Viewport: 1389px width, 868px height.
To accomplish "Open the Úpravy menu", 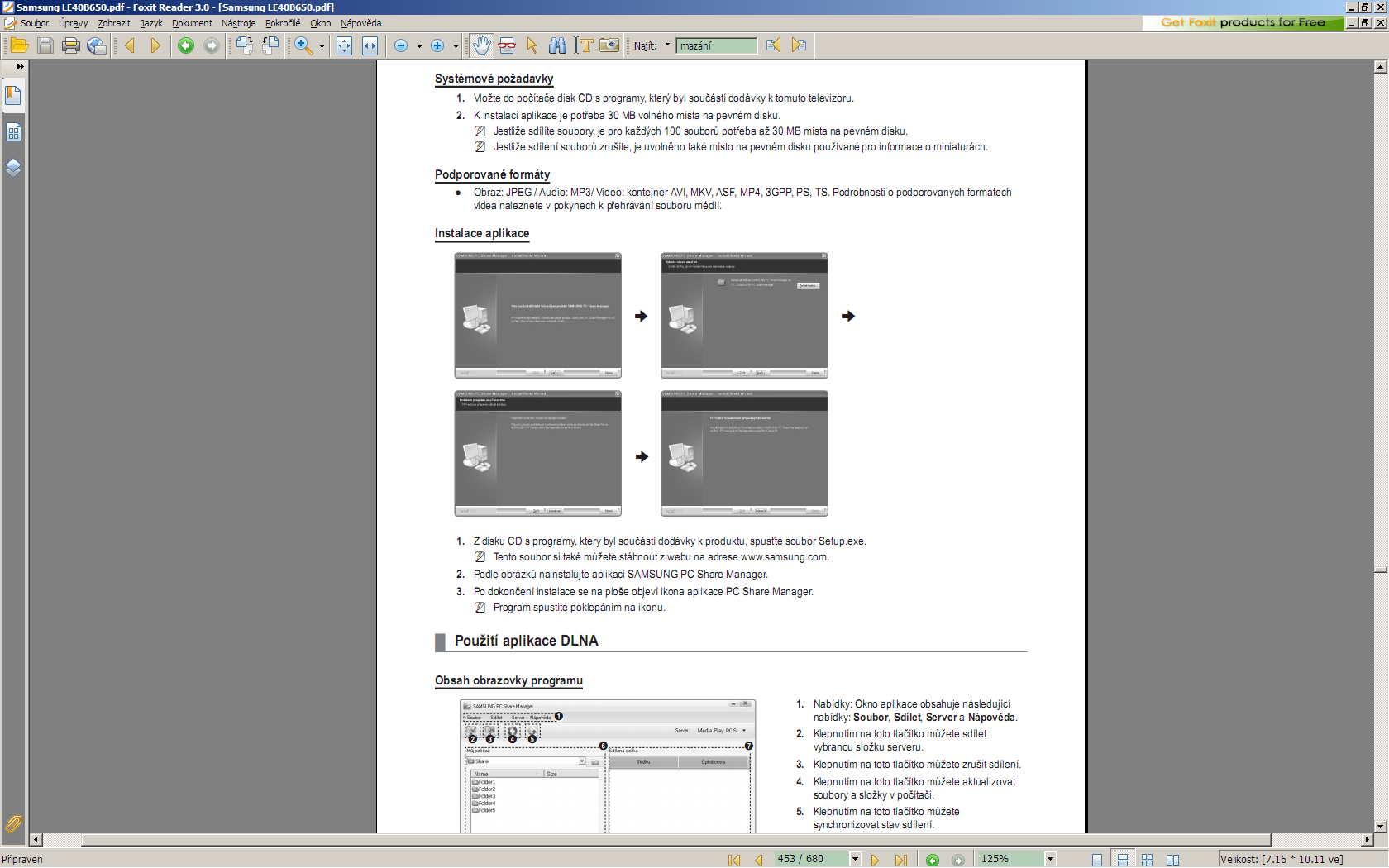I will pos(74,23).
